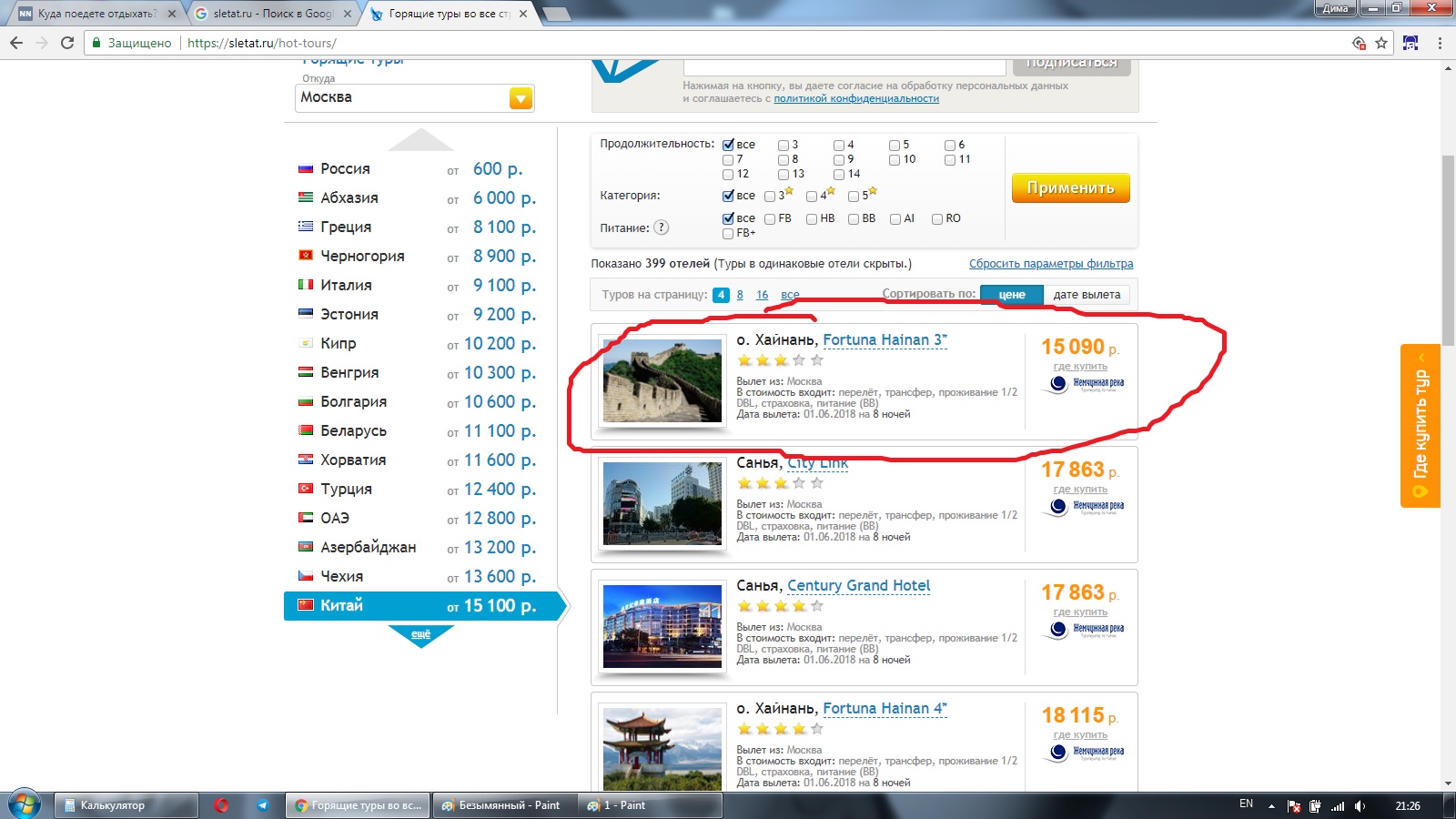Screen dimensions: 1456x819
Task: Click the help icon next to Питание
Action: pyautogui.click(x=662, y=227)
